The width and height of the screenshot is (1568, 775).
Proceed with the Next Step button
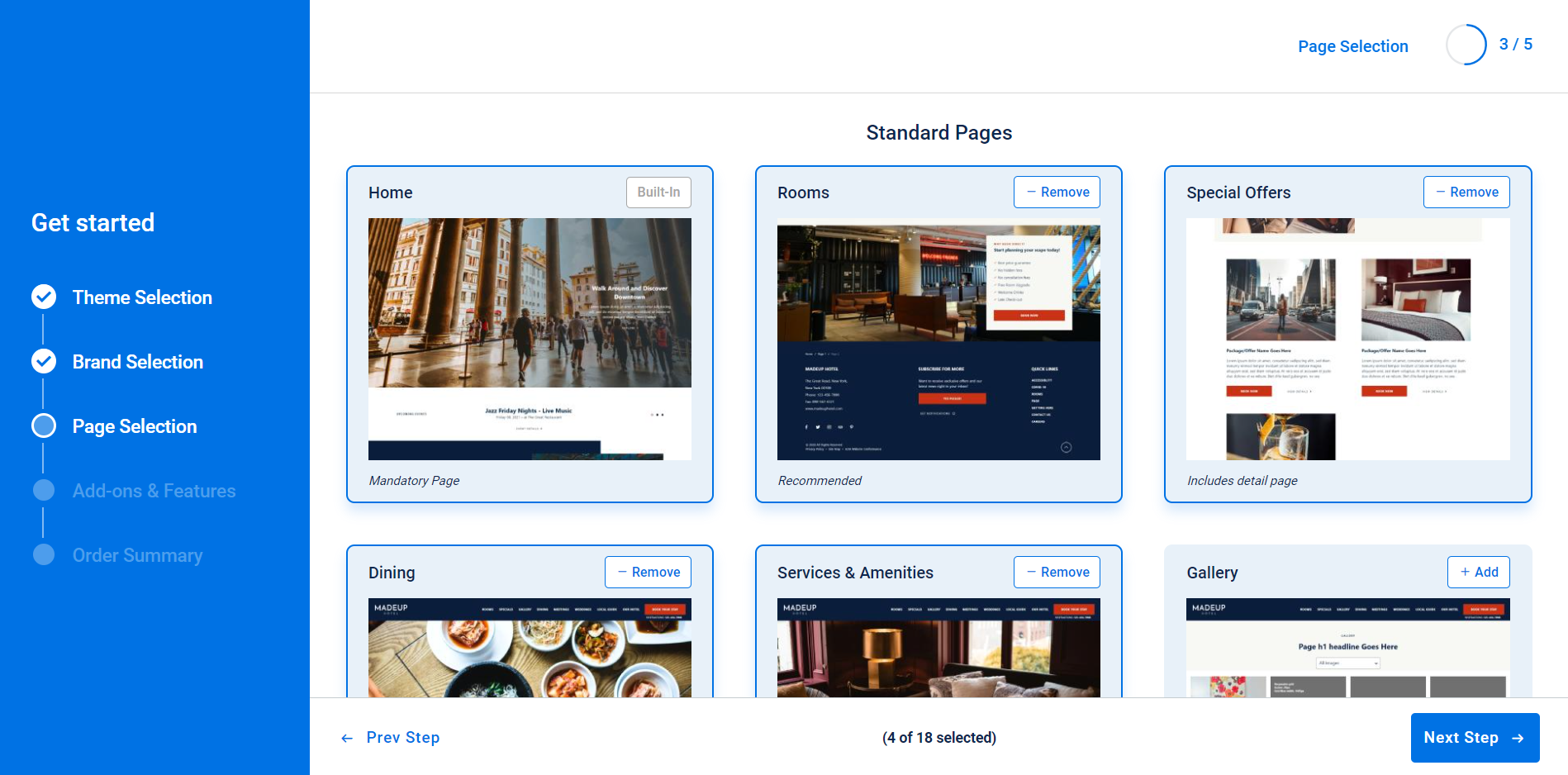tap(1475, 738)
